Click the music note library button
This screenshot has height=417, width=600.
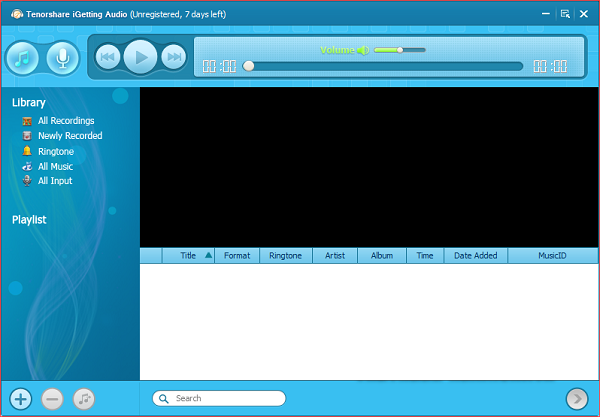tap(22, 59)
